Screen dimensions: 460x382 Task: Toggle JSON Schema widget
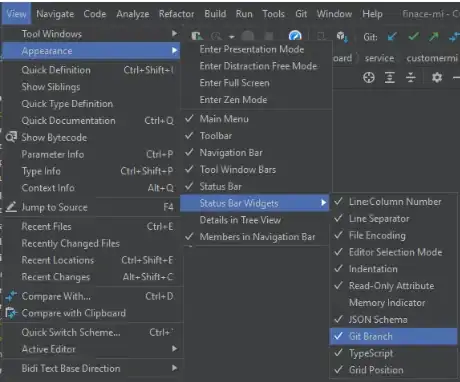click(393, 319)
